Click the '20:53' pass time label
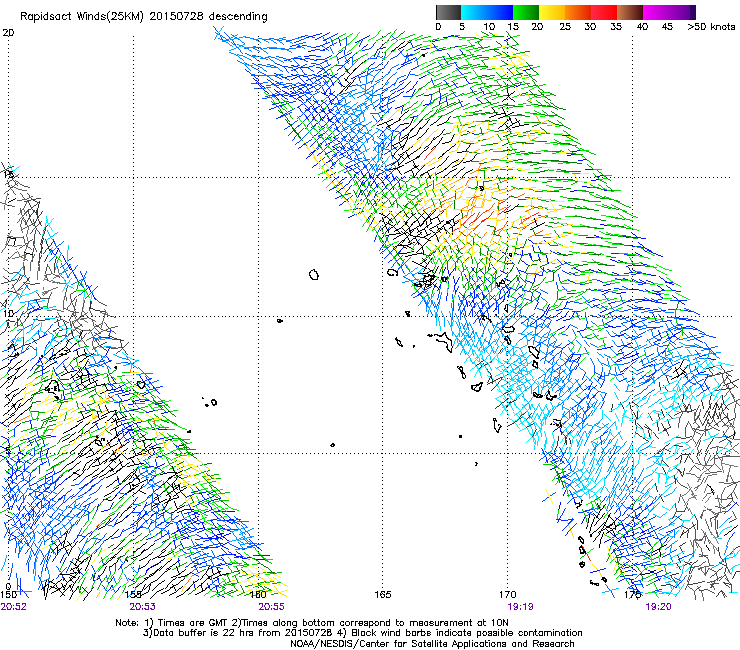Viewport: 740px width, 650px height. click(143, 607)
